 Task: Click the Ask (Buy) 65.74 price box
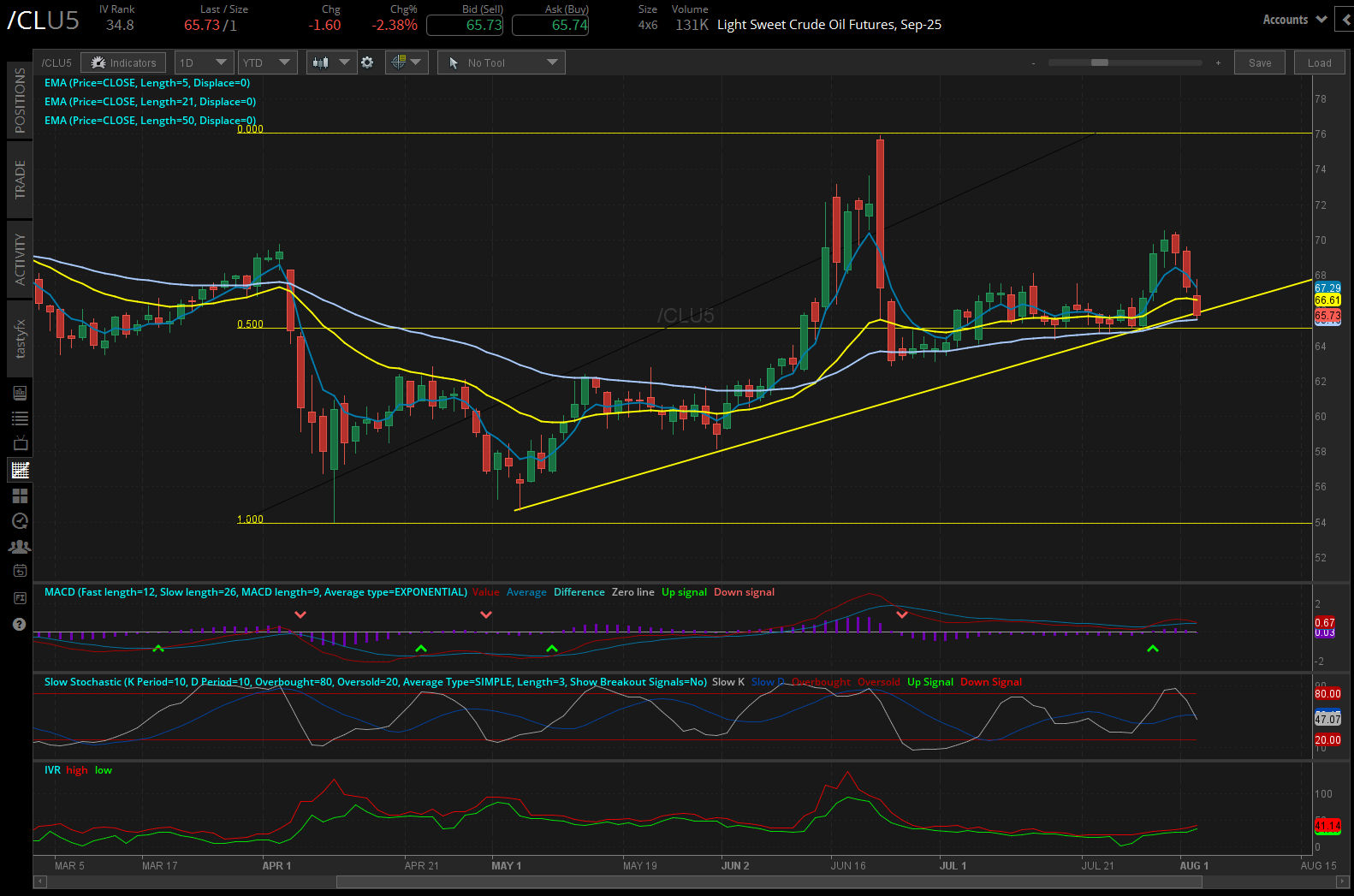click(550, 25)
